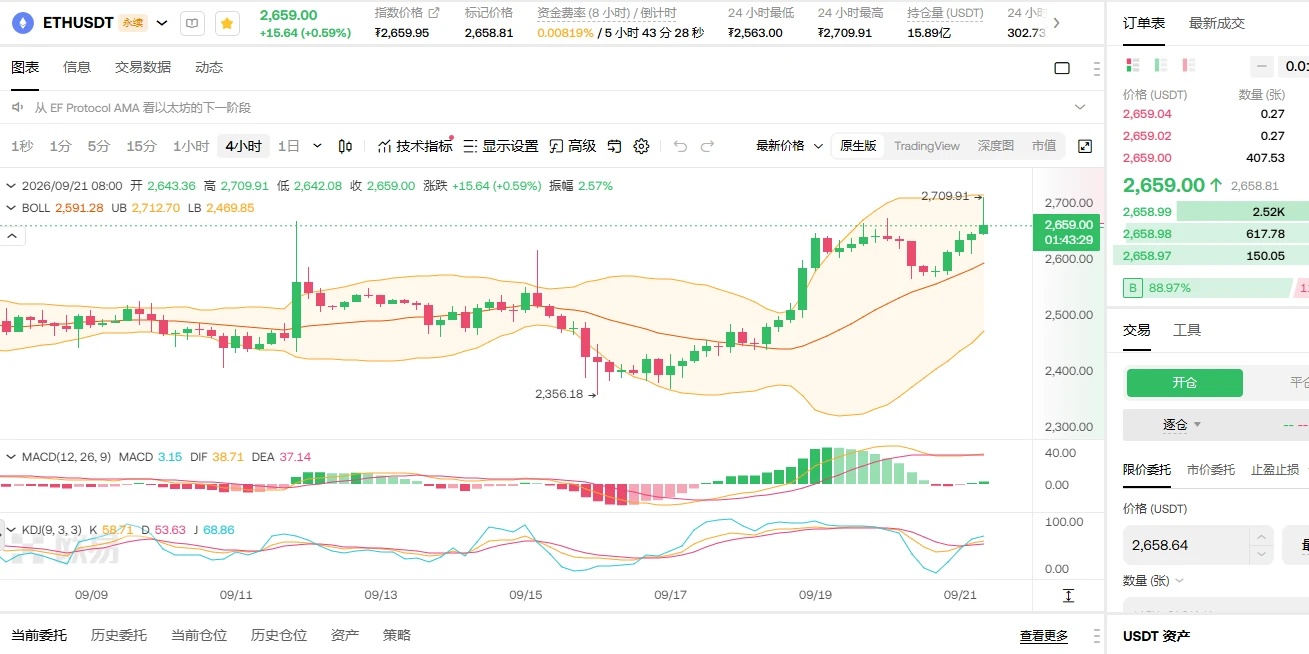The height and width of the screenshot is (654, 1309).
Task: Toggle the favorite star for ETHUSDT
Action: 228,22
